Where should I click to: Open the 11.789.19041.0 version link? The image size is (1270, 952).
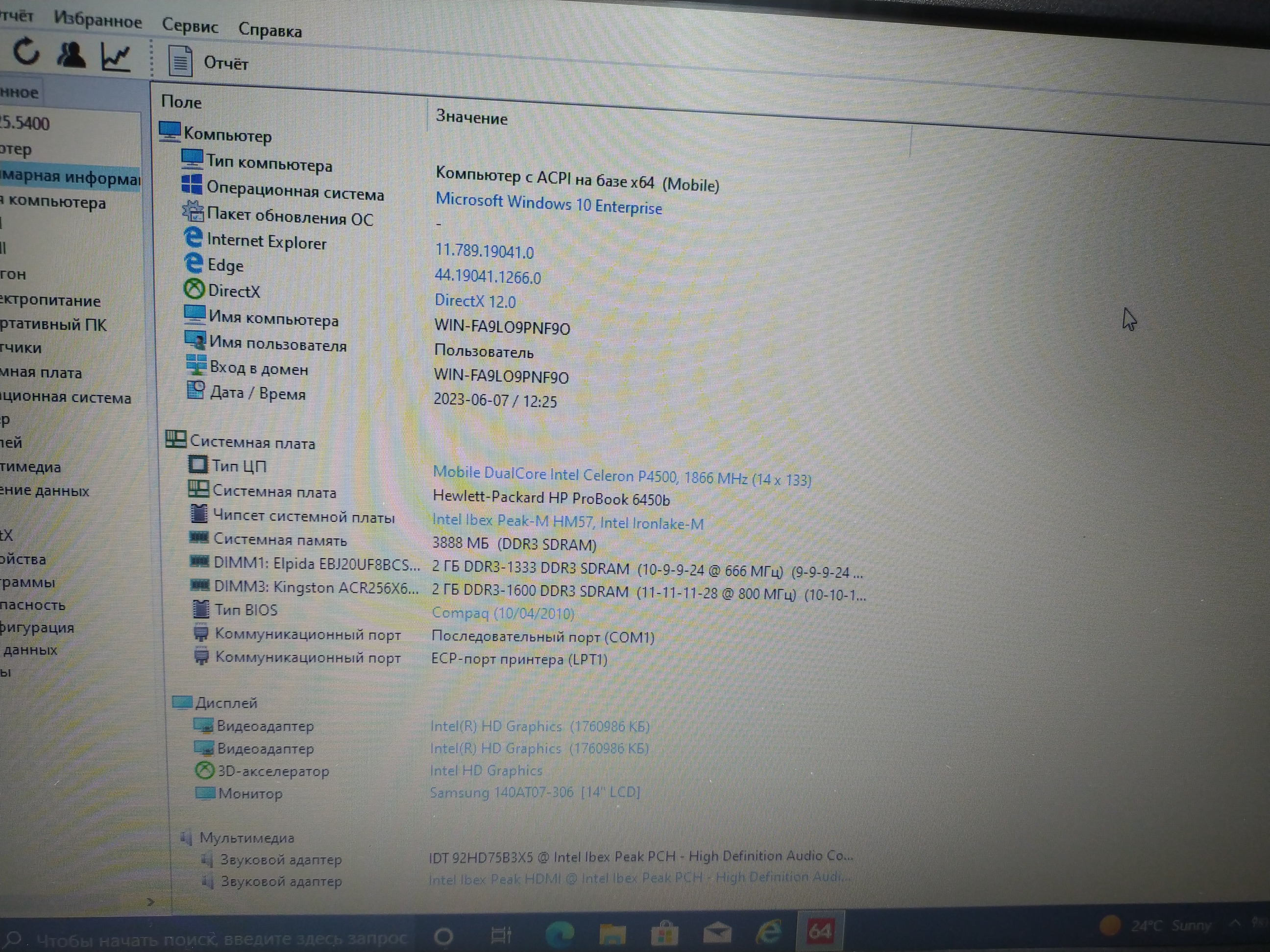(x=485, y=251)
